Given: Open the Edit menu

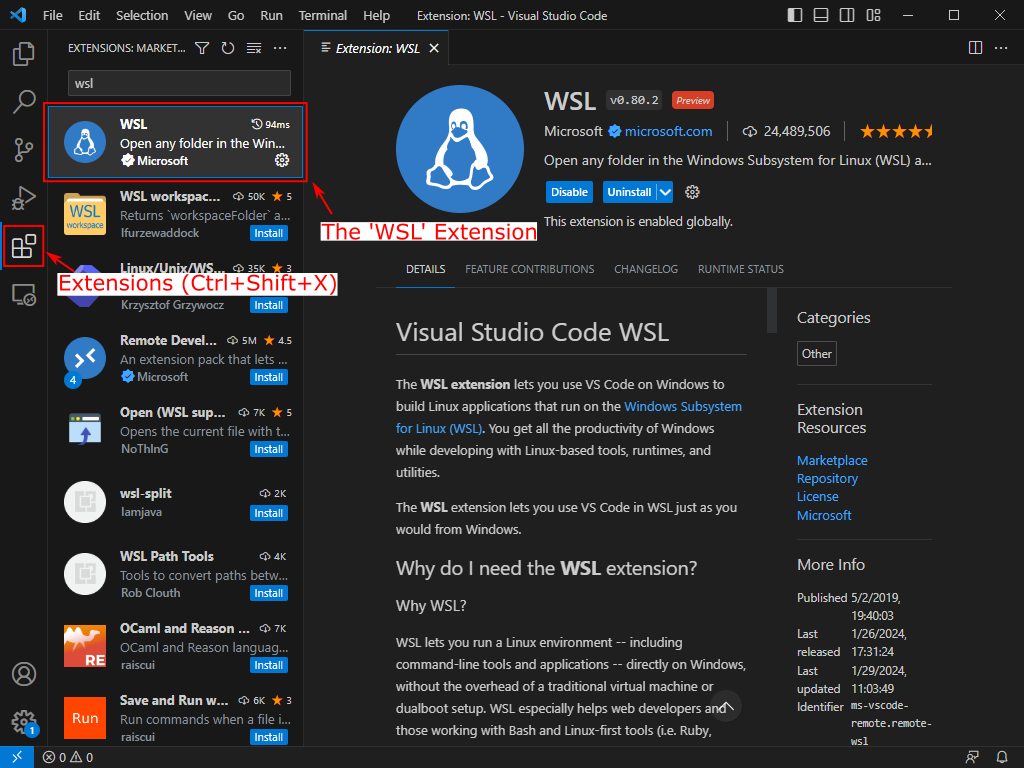Looking at the screenshot, I should point(89,15).
